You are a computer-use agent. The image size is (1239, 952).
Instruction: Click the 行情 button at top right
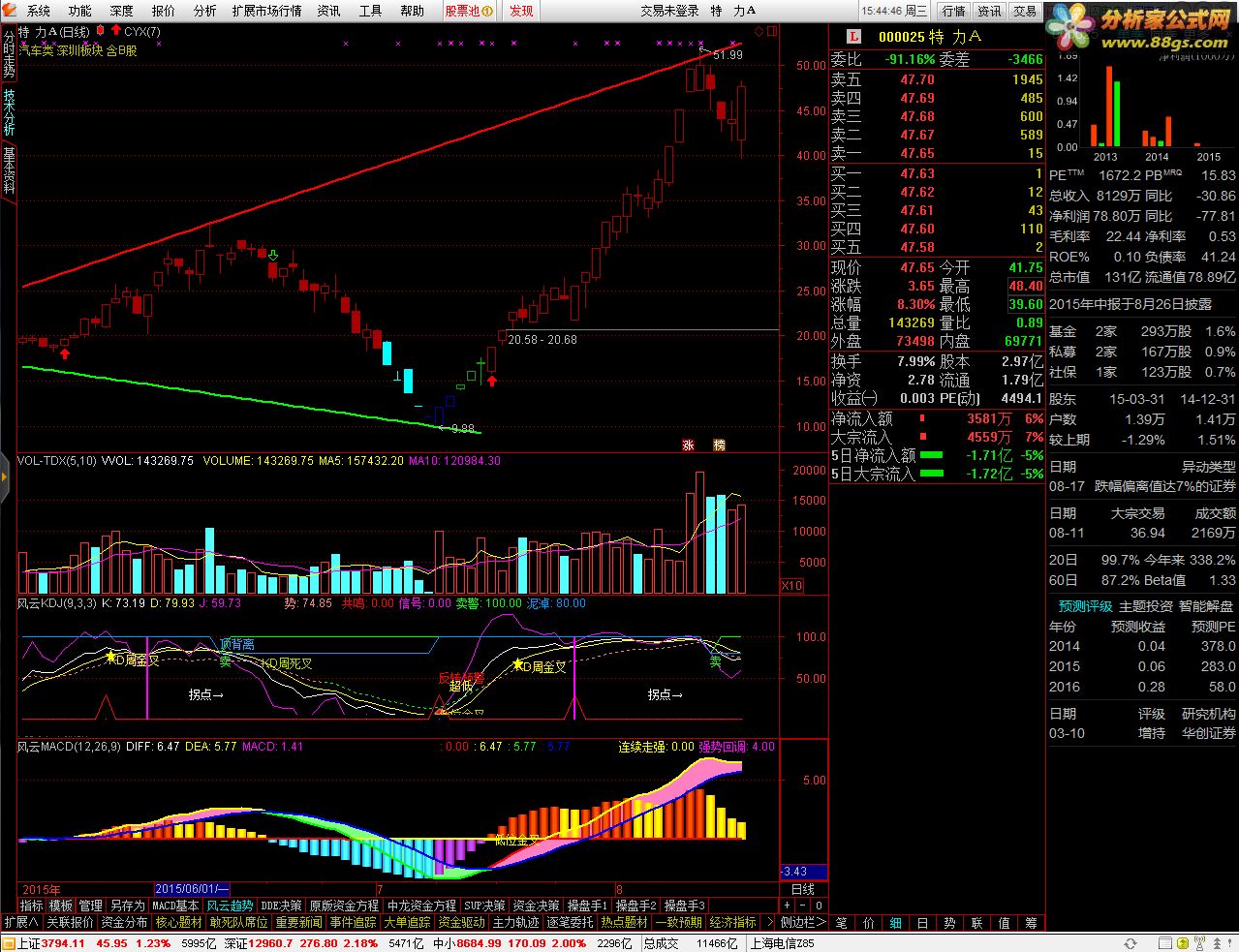[x=954, y=11]
